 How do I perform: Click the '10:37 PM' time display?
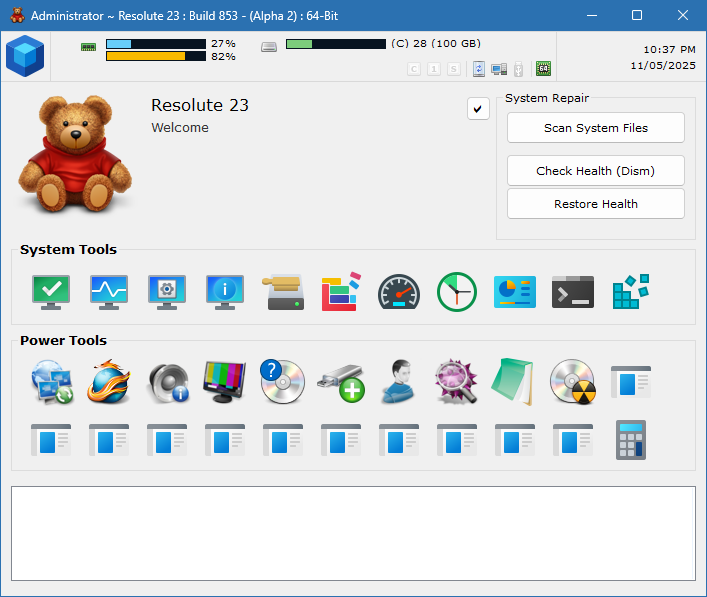tap(669, 50)
